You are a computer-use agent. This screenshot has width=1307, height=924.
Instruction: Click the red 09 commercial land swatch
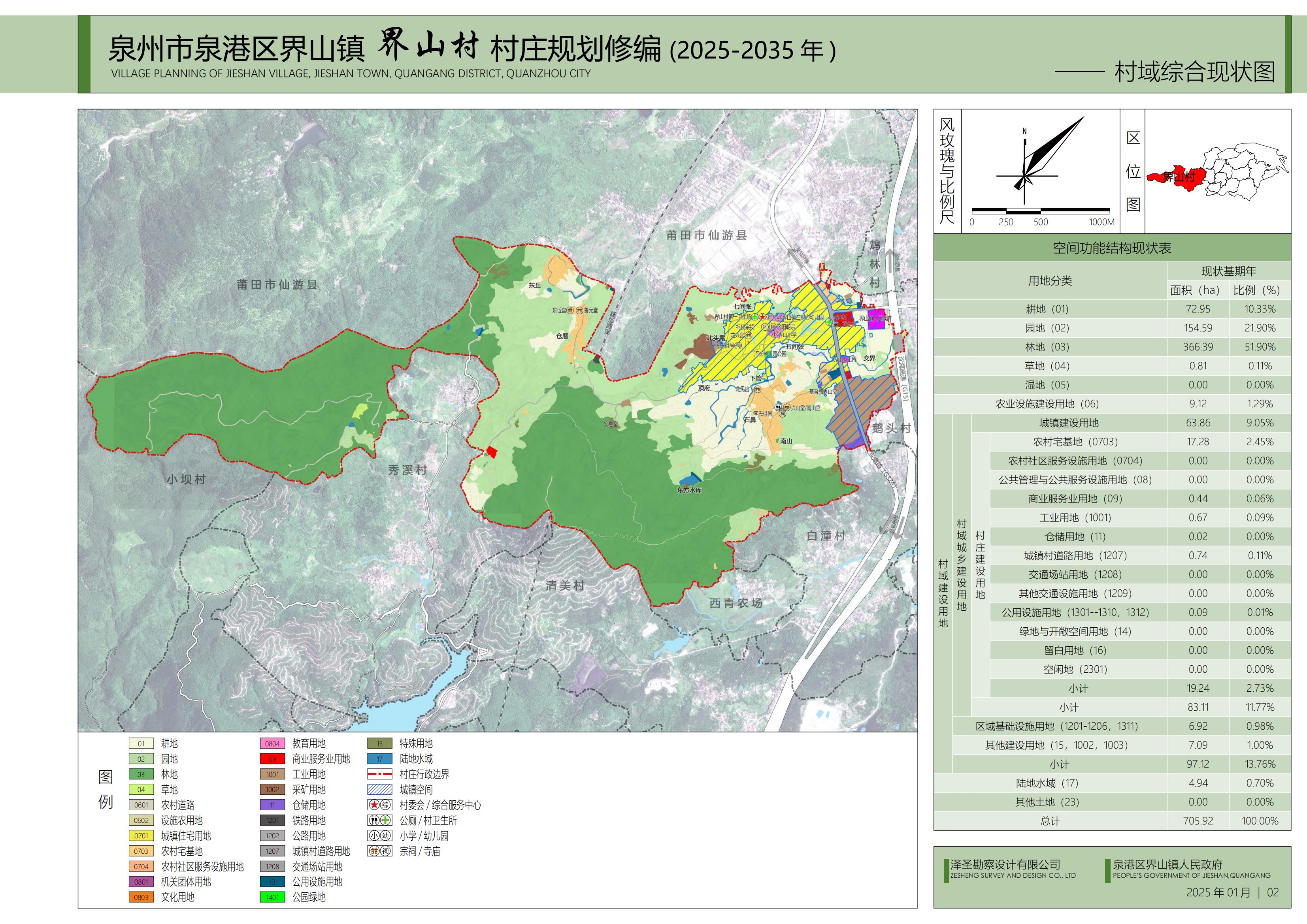[x=272, y=758]
